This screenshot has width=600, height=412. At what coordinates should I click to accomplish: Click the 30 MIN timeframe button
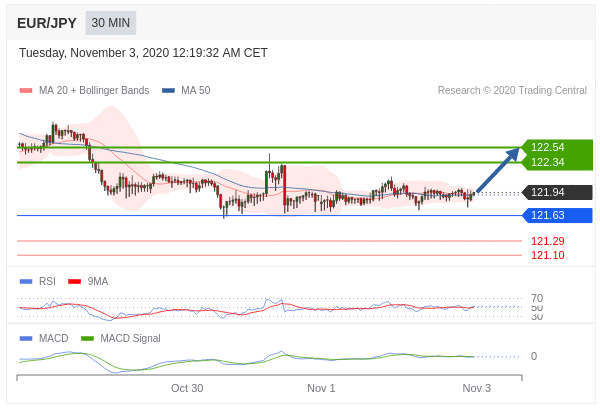tap(111, 23)
